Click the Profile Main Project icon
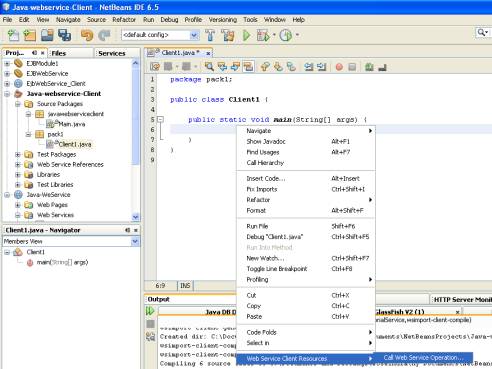Image resolution: width=492 pixels, height=369 pixels. 286,35
